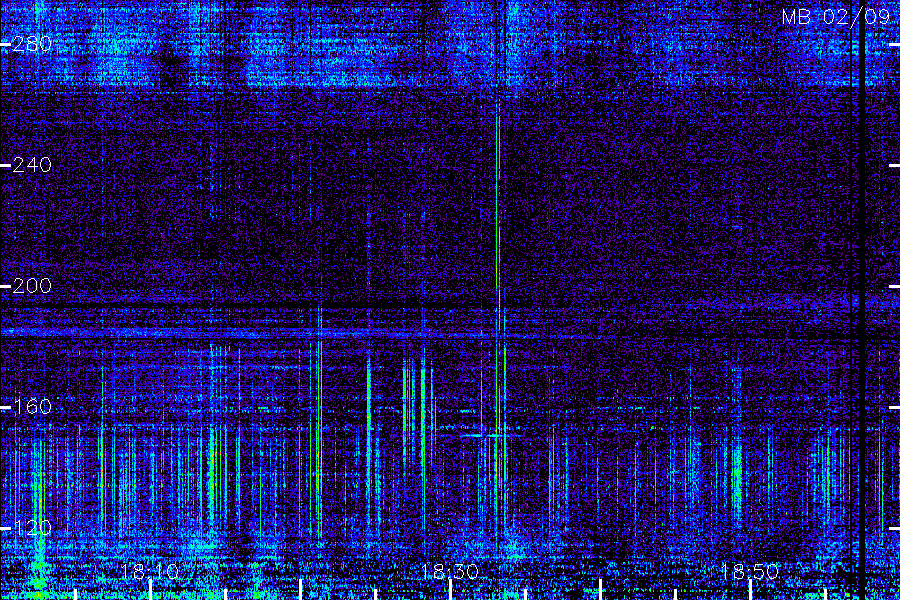Screen dimensions: 900x600
Task: Click the 240 frequency axis label
Action: [32, 165]
